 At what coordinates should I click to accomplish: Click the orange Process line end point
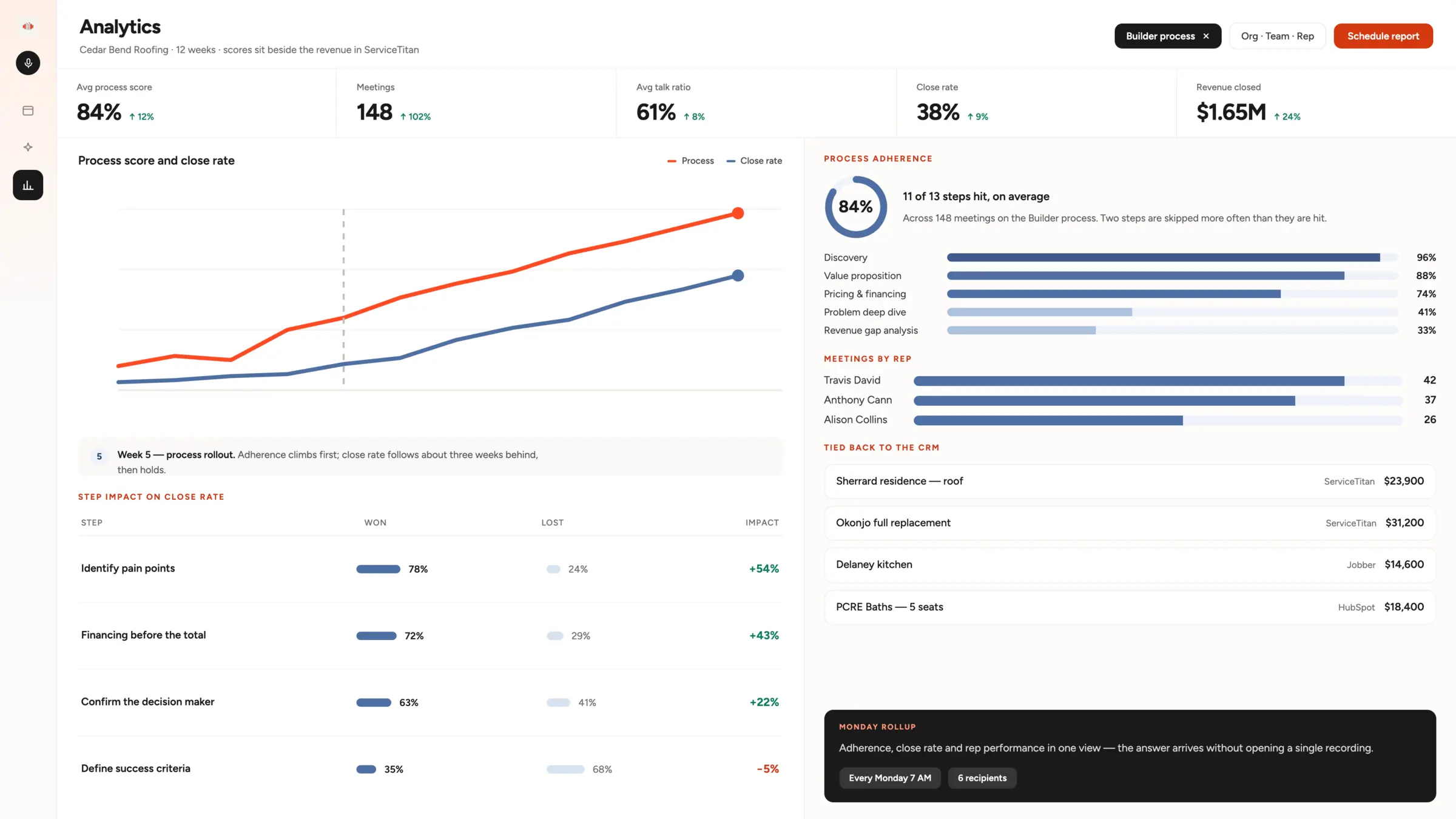738,213
